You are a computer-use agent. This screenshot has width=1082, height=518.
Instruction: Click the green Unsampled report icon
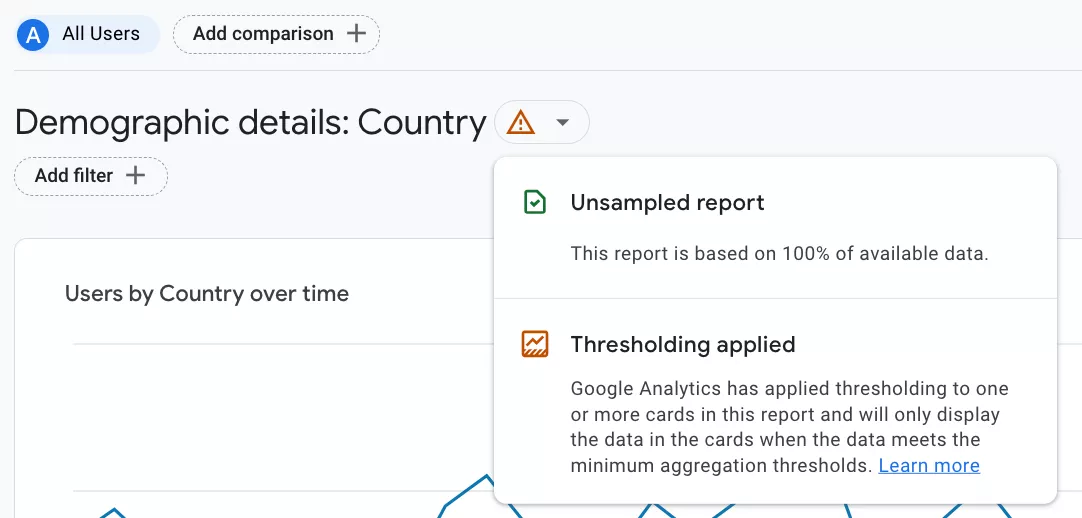[535, 202]
